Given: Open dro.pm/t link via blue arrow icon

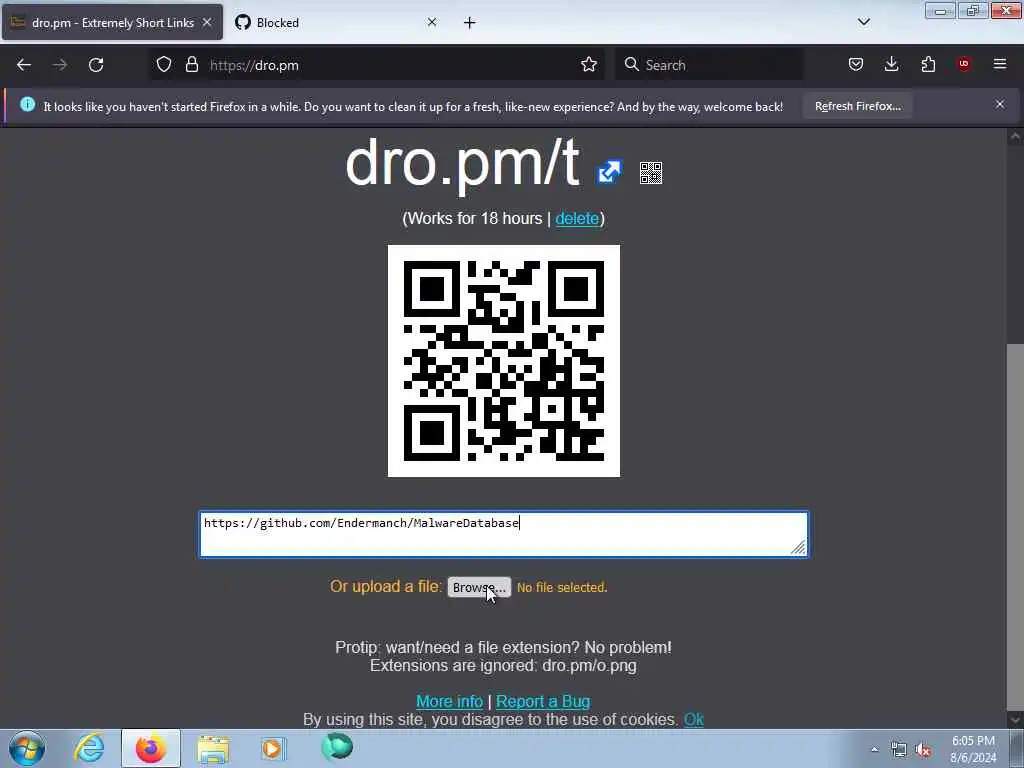Looking at the screenshot, I should pyautogui.click(x=609, y=172).
